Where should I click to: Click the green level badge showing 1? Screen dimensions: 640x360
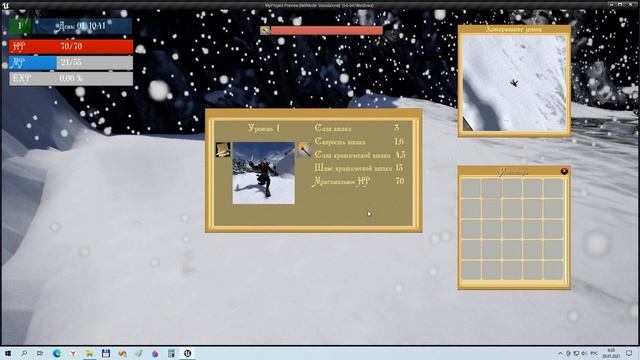point(20,26)
